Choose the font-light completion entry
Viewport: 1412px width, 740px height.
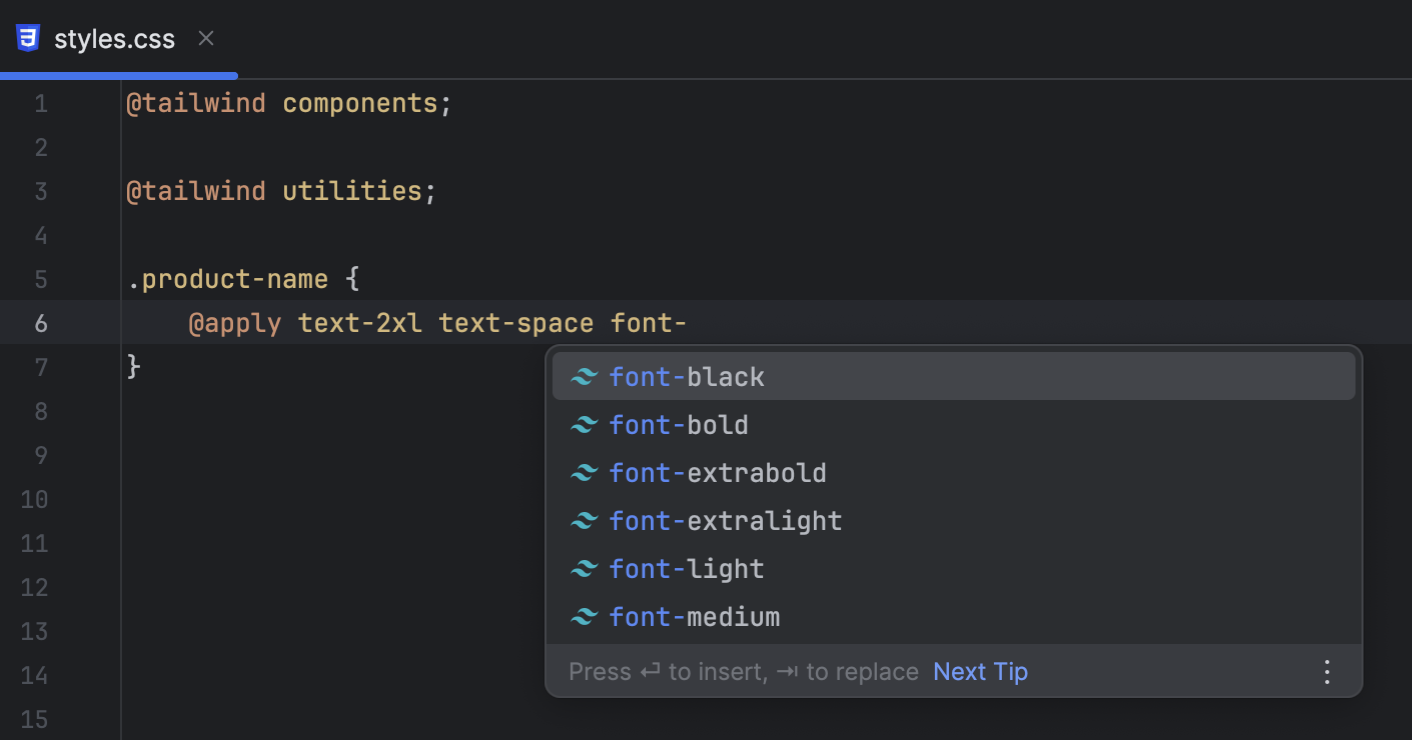click(x=687, y=569)
